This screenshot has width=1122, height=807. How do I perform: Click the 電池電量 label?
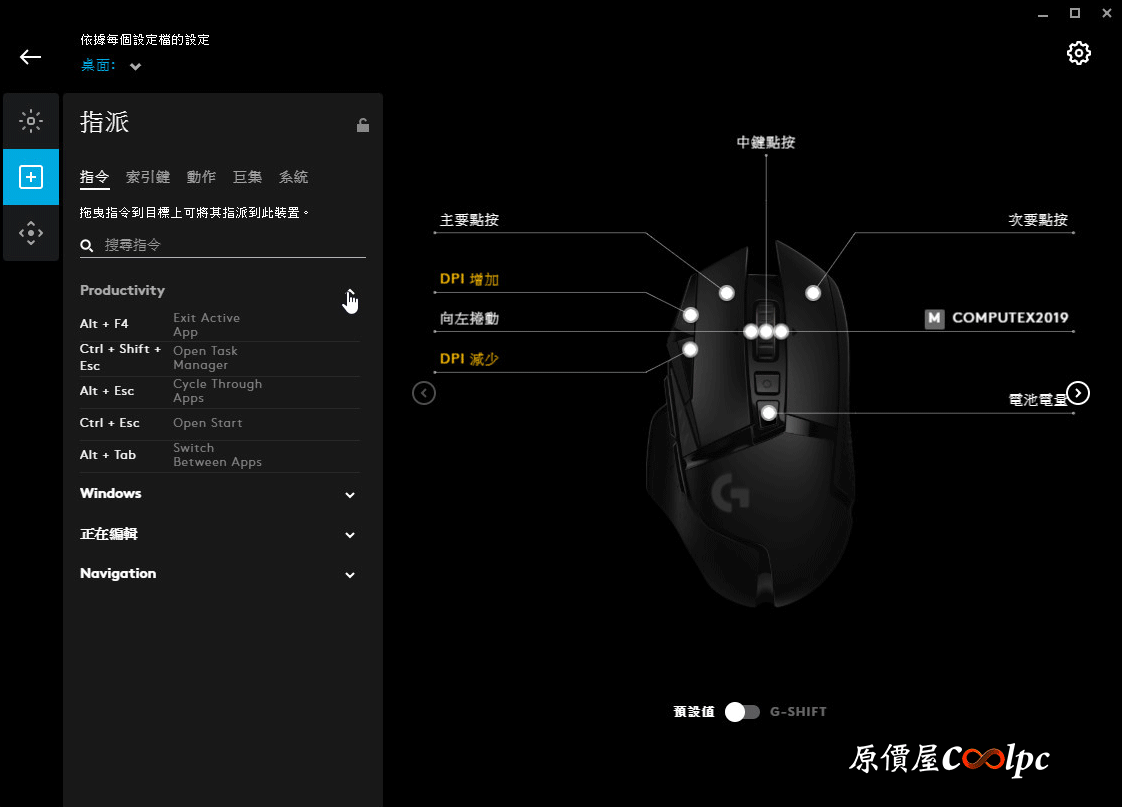pyautogui.click(x=1038, y=400)
